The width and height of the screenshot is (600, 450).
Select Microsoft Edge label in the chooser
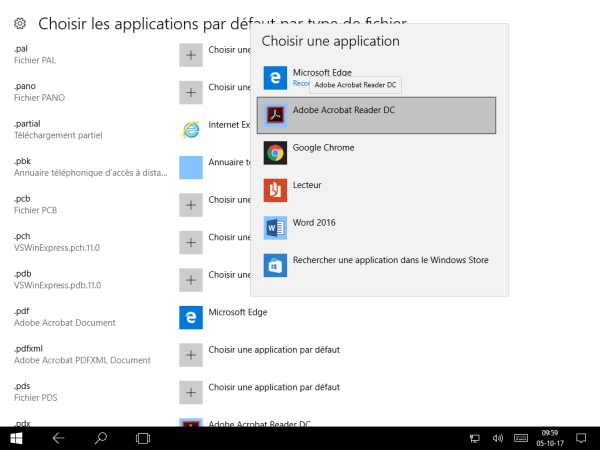click(322, 72)
